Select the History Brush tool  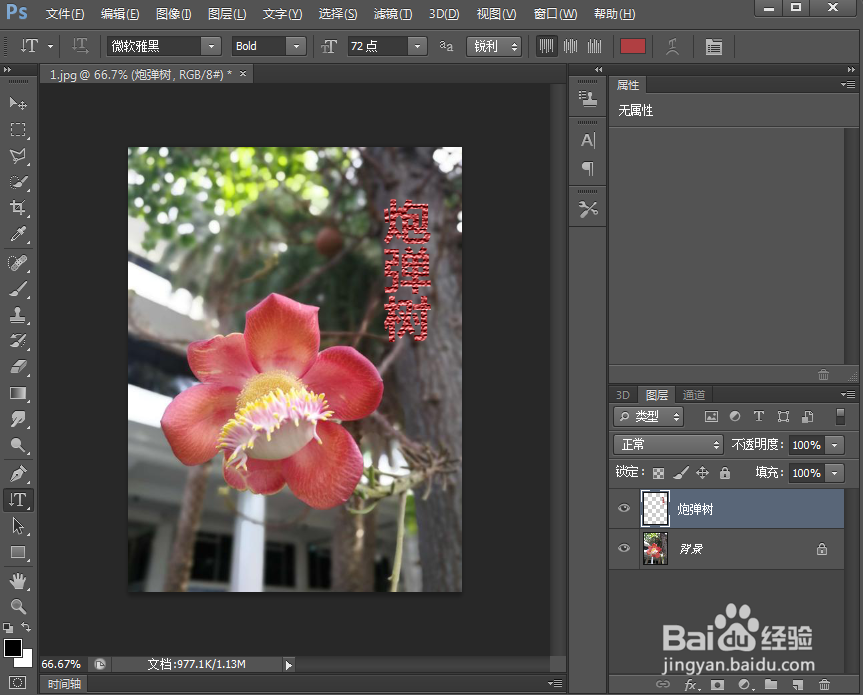pyautogui.click(x=18, y=341)
